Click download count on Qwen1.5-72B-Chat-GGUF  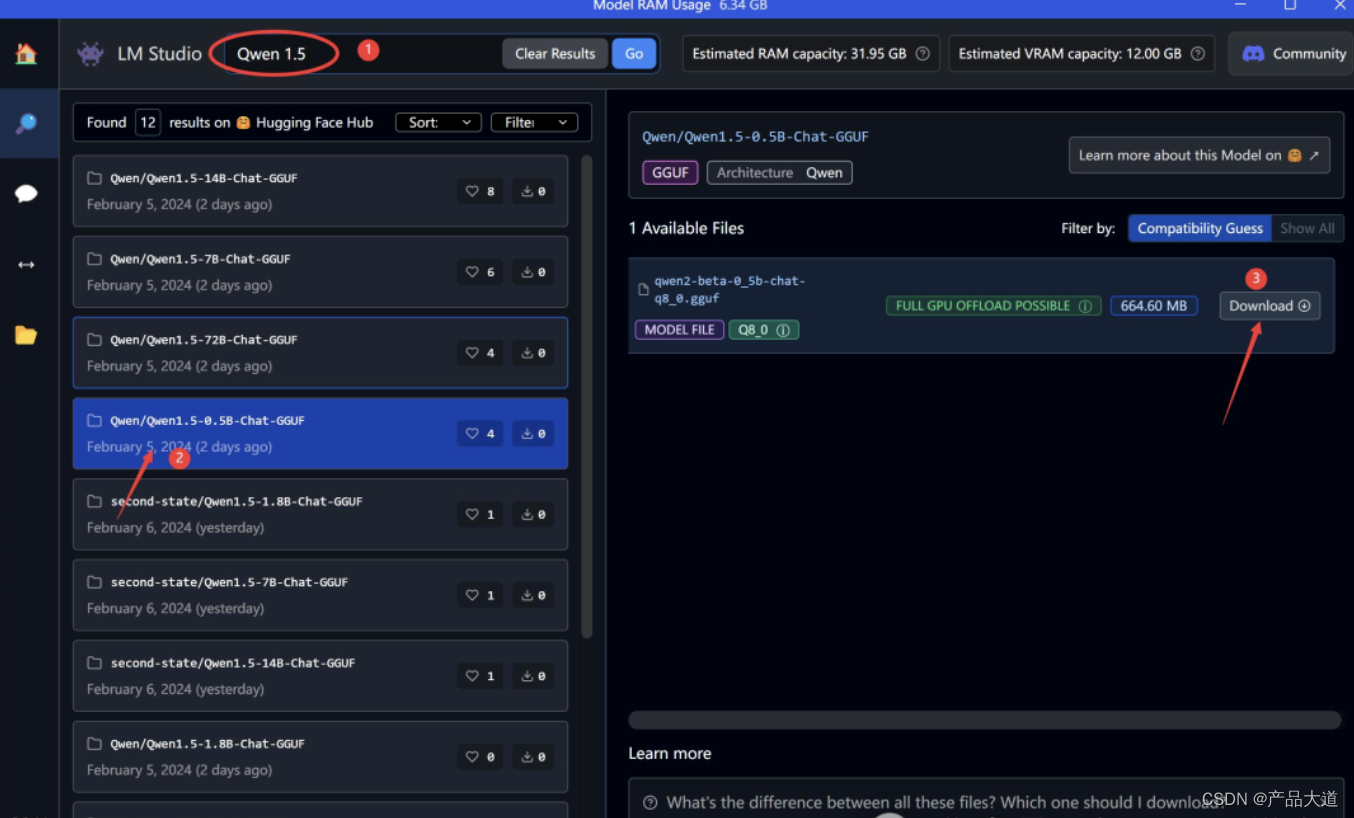click(533, 353)
